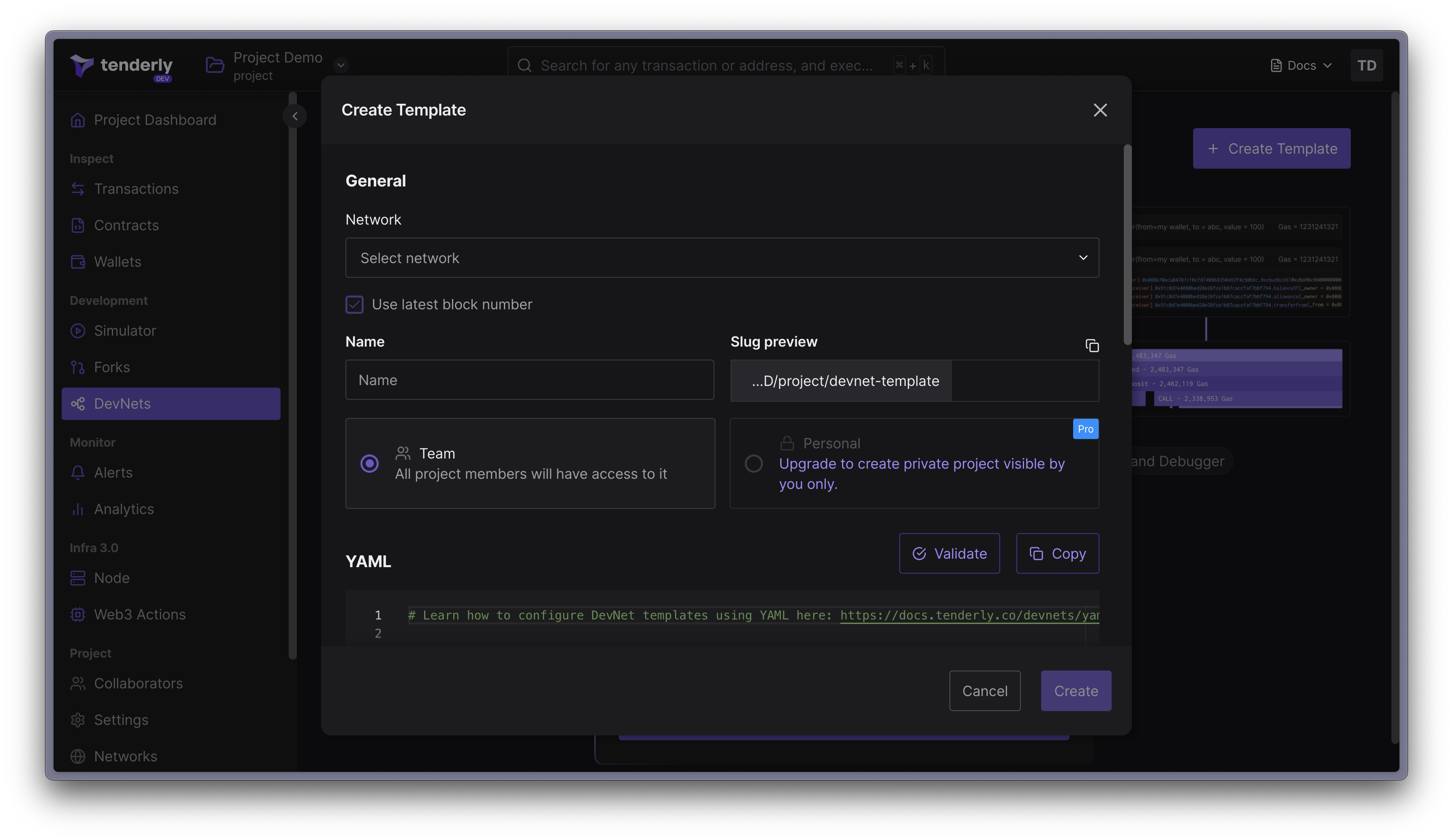Click the Pro badge
The image size is (1453, 840).
1085,429
